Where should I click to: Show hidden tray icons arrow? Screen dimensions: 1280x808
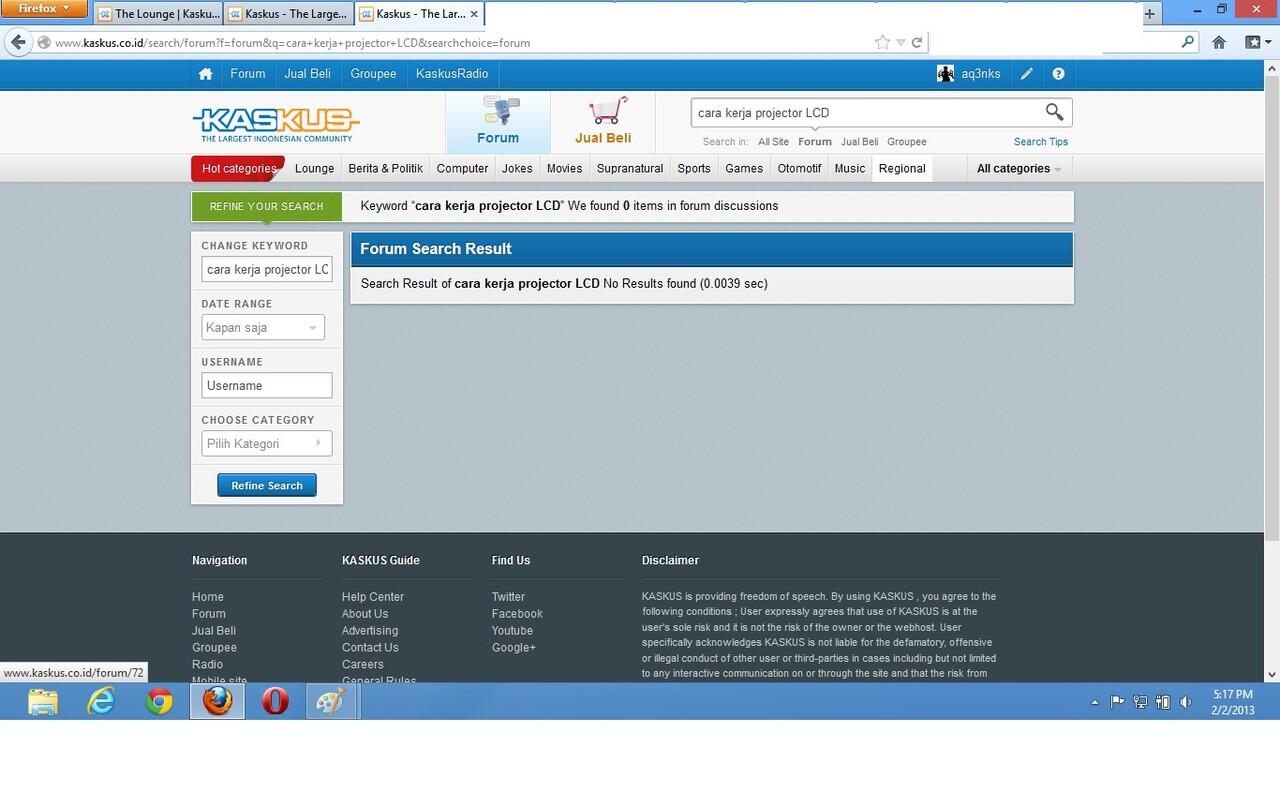point(1095,702)
